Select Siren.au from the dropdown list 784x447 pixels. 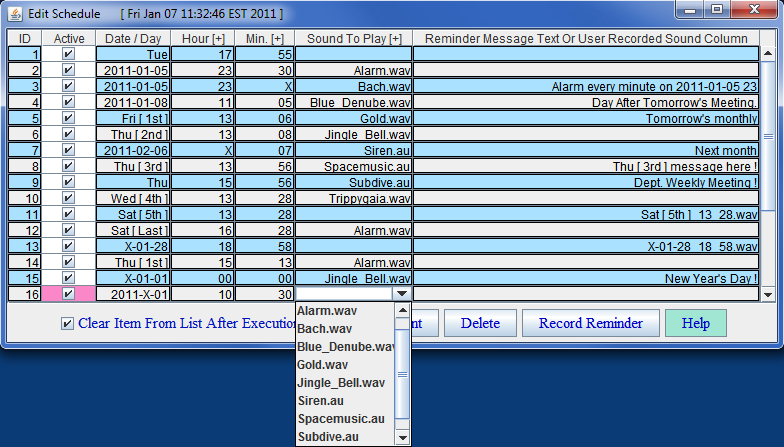[321, 401]
